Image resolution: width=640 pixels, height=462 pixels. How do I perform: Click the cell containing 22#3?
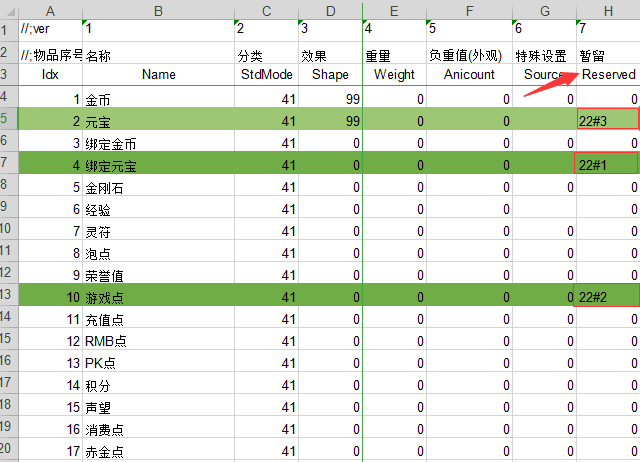(607, 120)
